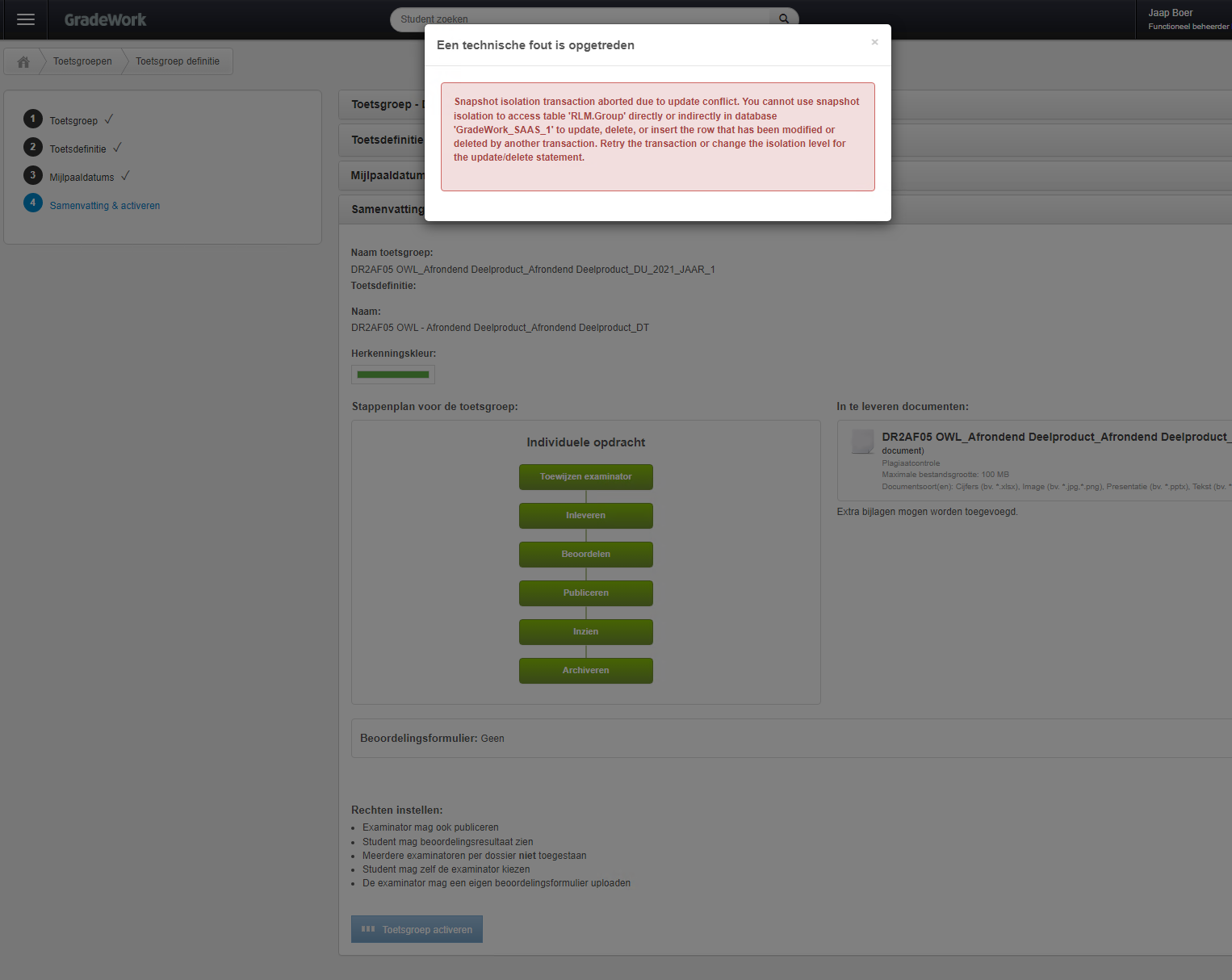The width and height of the screenshot is (1232, 980).
Task: Click 'Rechten instellen:' heading
Action: [396, 810]
